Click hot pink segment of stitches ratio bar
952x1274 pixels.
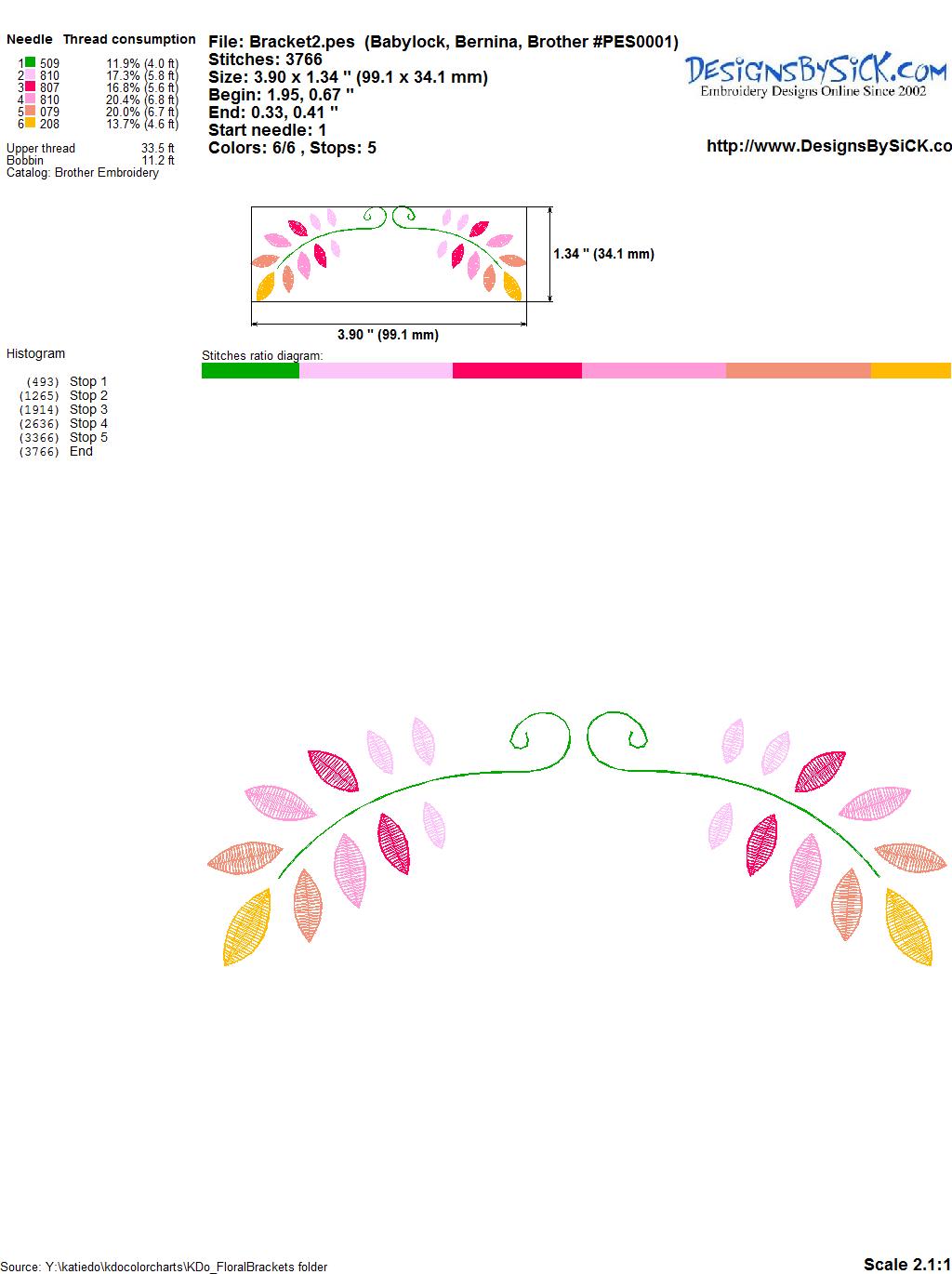pos(517,371)
